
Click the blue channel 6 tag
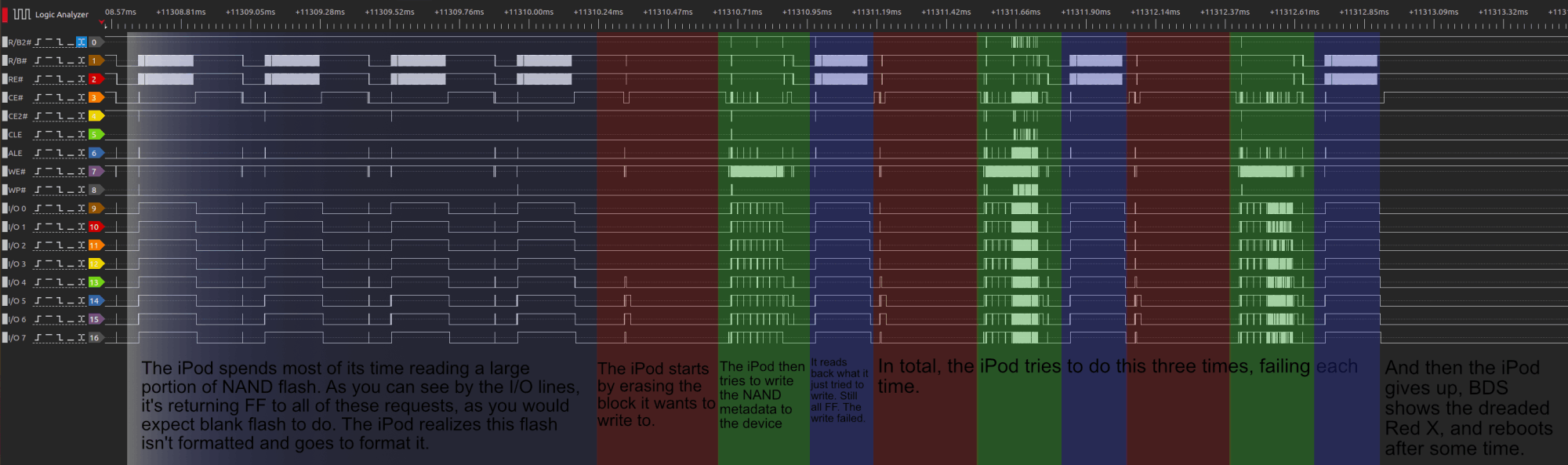[x=96, y=153]
